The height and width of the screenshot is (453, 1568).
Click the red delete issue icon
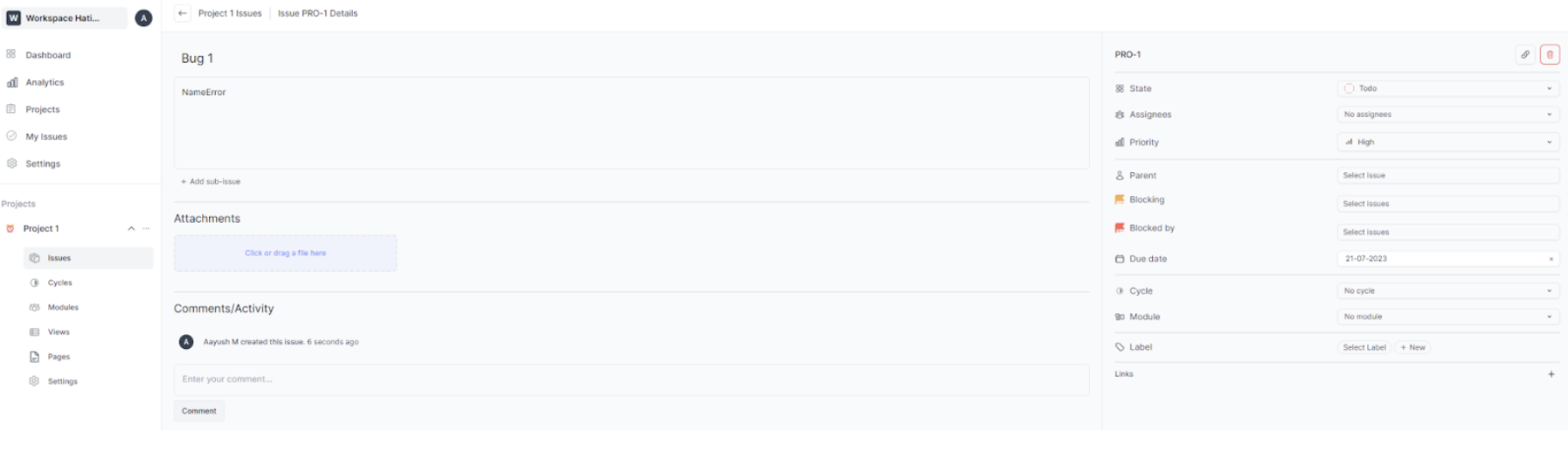1549,54
